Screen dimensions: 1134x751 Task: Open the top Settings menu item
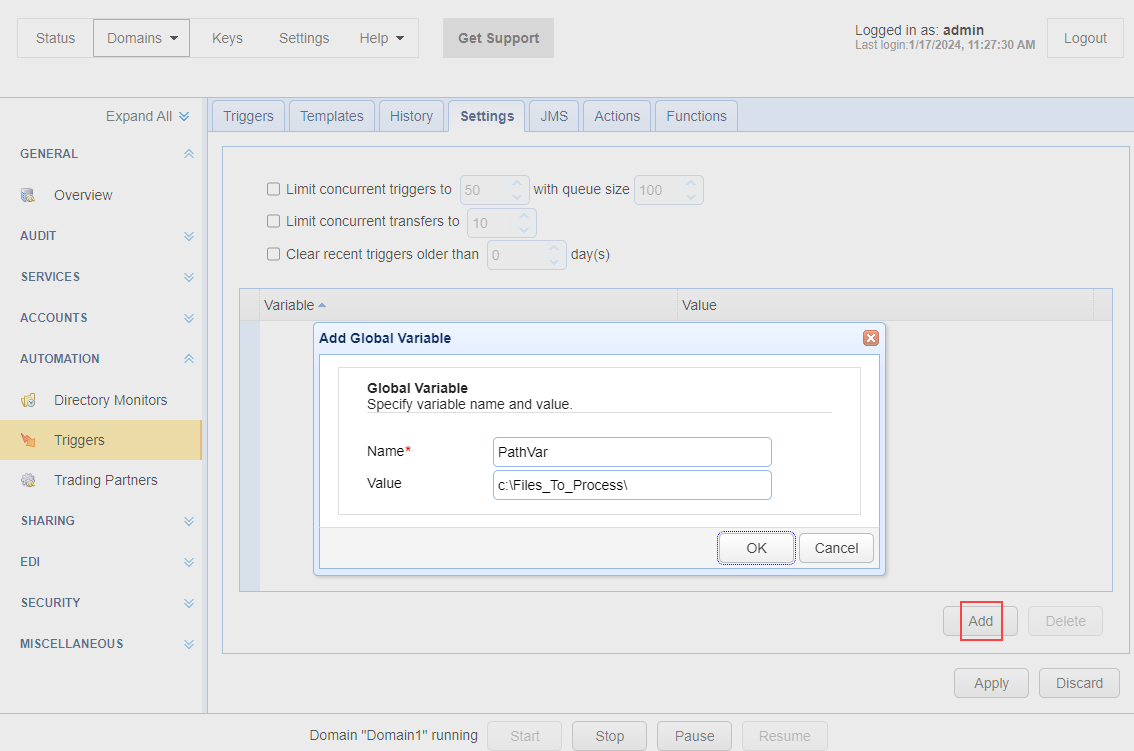coord(304,38)
